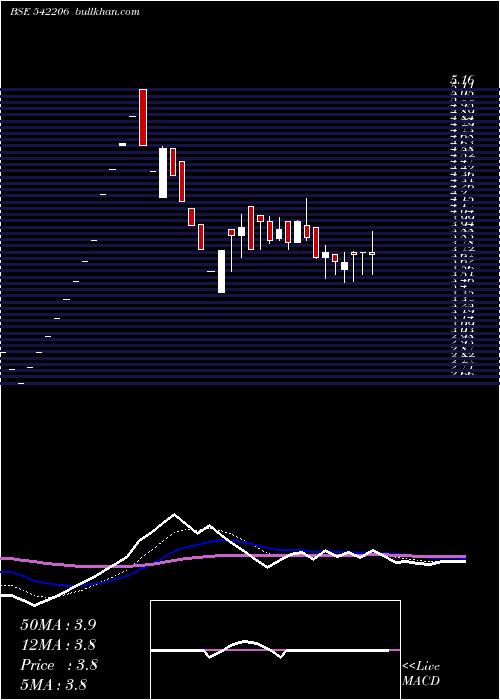Click the 5MA : 3.8 readout

pos(54,684)
